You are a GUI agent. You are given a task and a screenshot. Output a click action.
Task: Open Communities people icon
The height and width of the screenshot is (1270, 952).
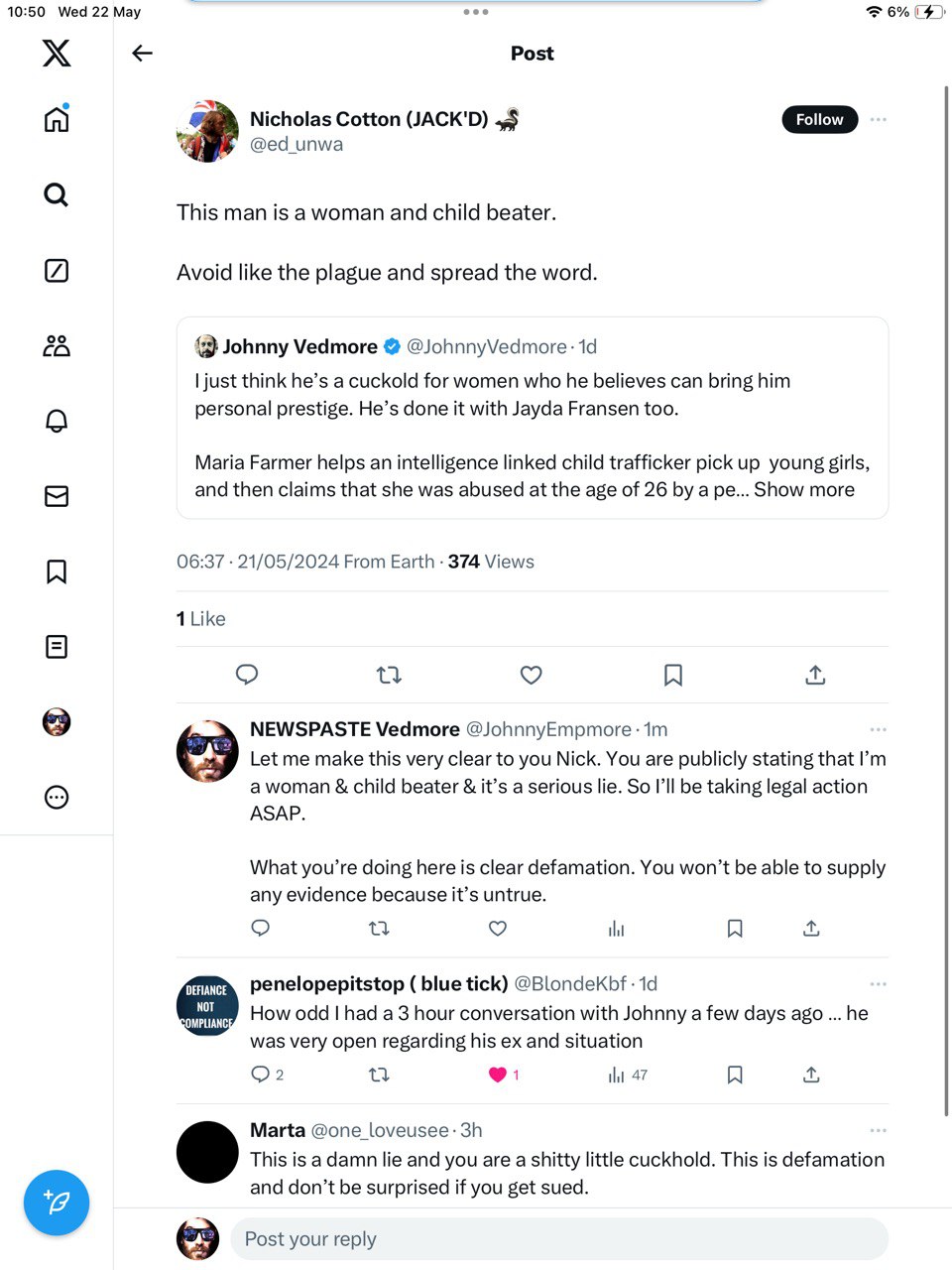pos(57,345)
